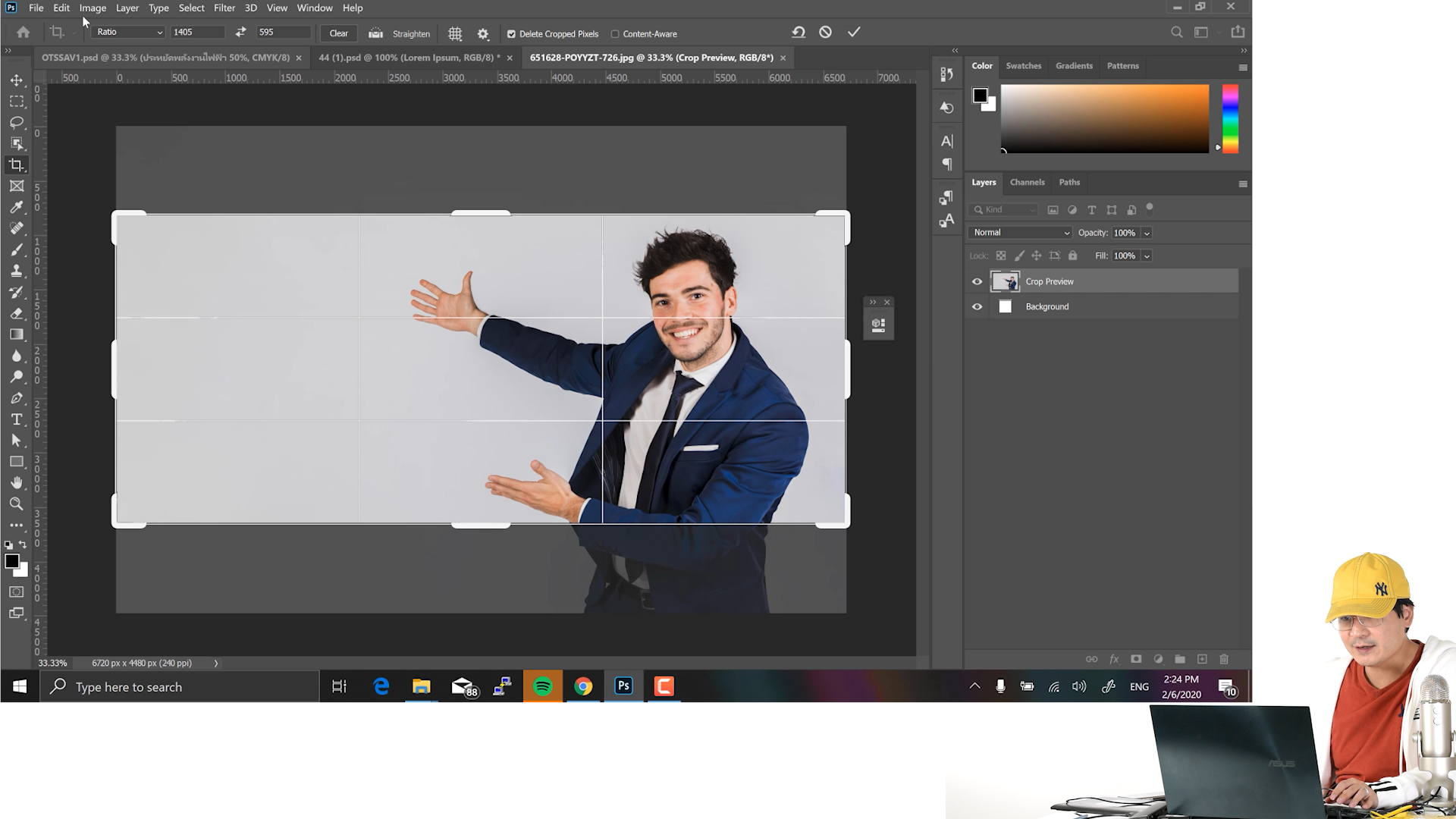This screenshot has height=819, width=1456.
Task: Open the Fill slider dropdown
Action: (x=1147, y=256)
